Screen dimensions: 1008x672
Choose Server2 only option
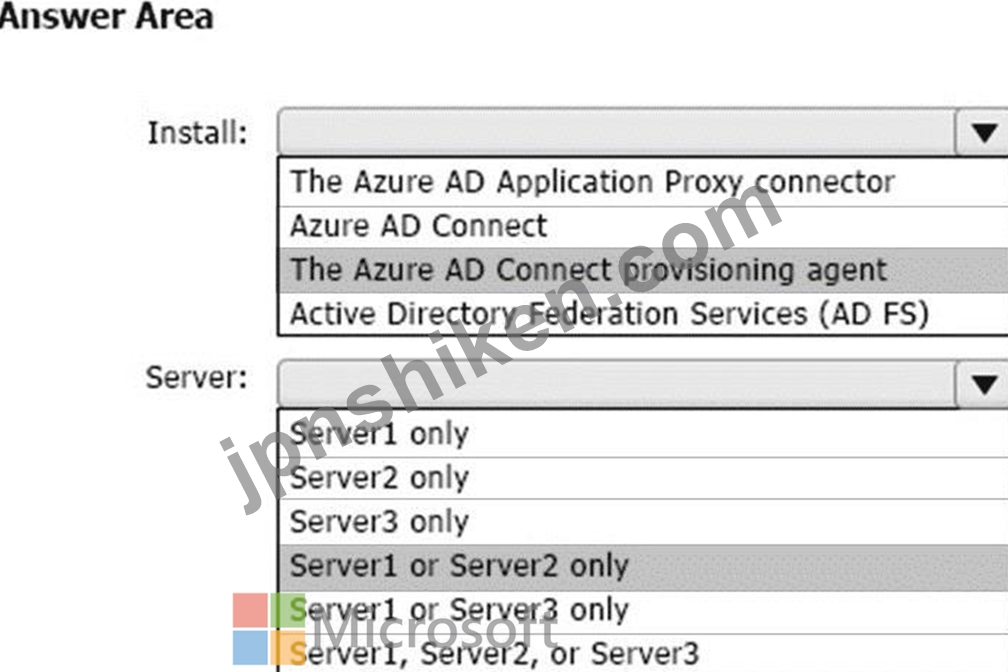coord(643,478)
